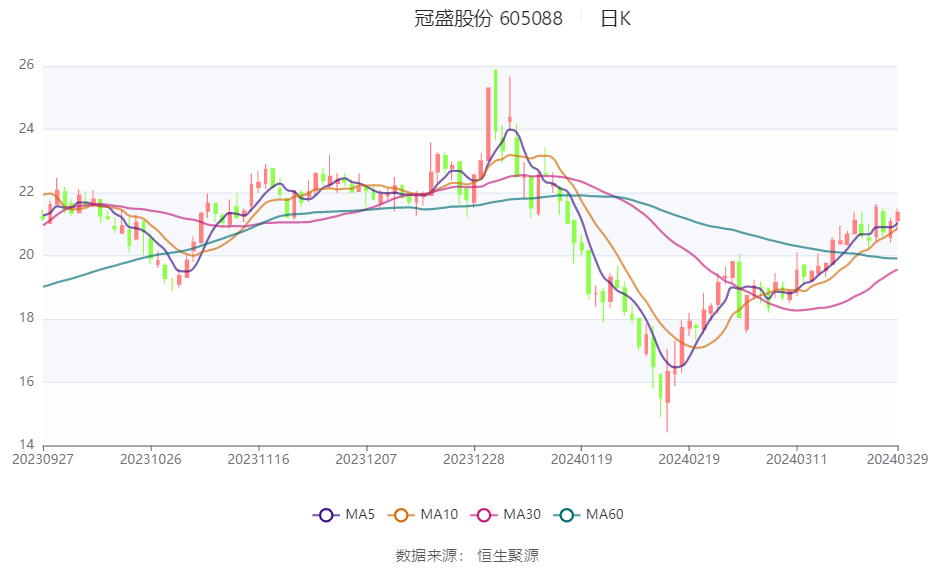Toggle the MA10 series via its text label
The image size is (935, 568).
pyautogui.click(x=439, y=515)
